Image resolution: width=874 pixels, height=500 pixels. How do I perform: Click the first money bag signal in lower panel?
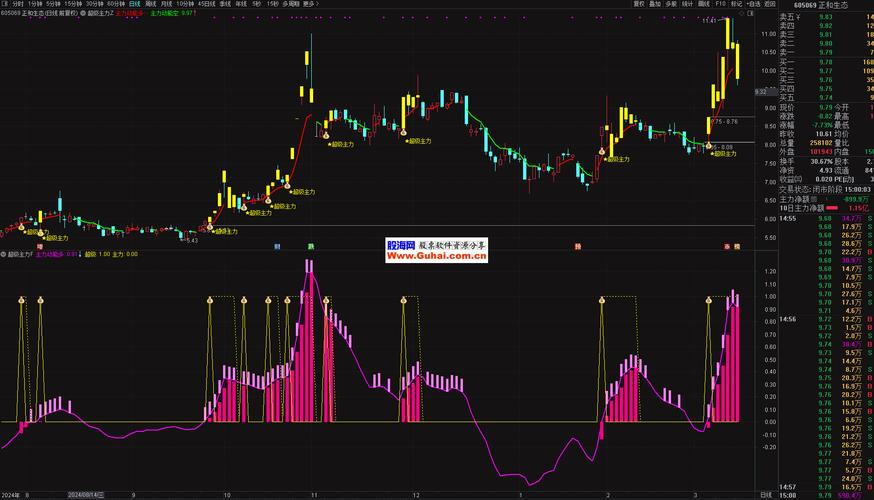tap(20, 298)
